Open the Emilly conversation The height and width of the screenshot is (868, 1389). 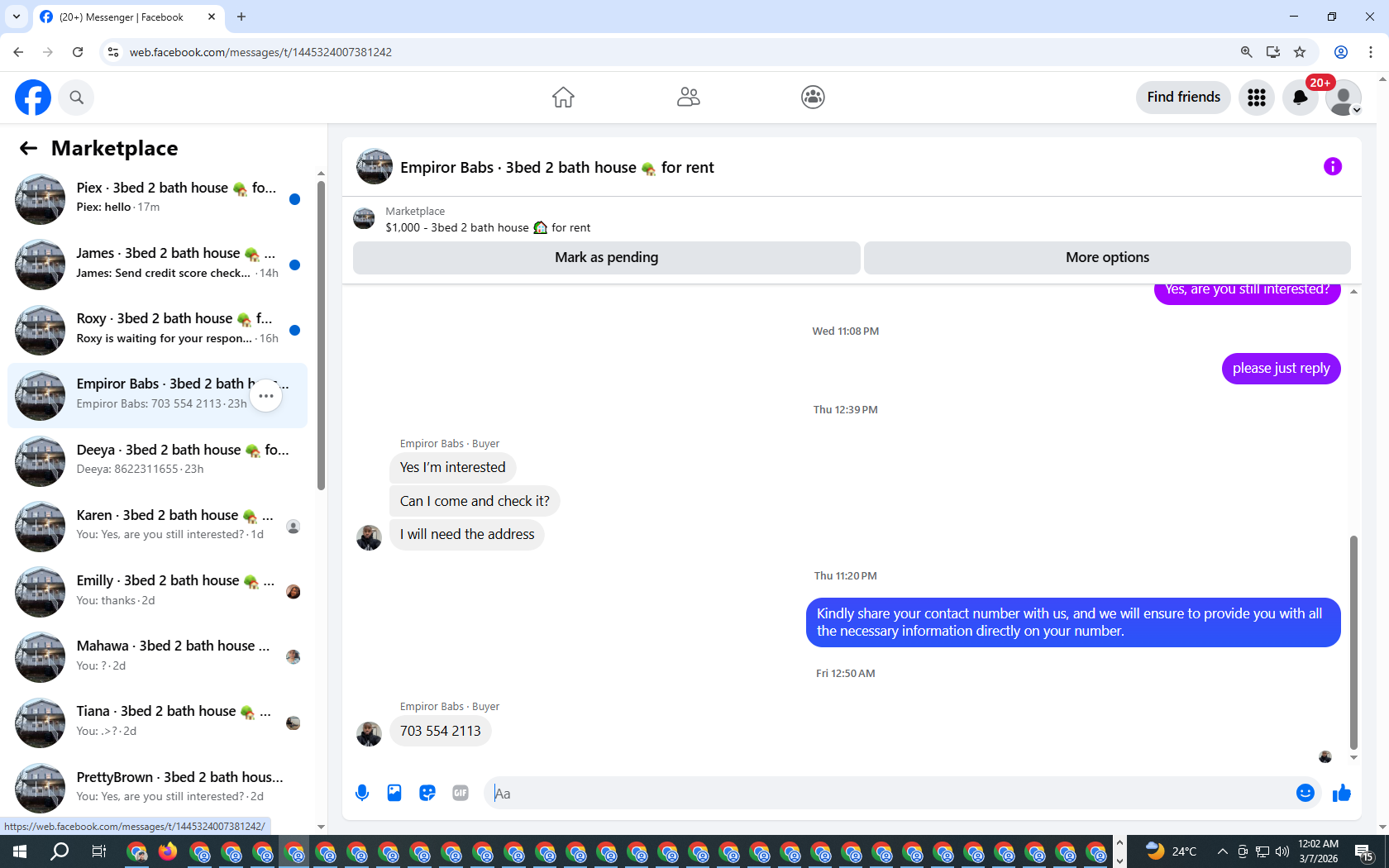(x=157, y=592)
